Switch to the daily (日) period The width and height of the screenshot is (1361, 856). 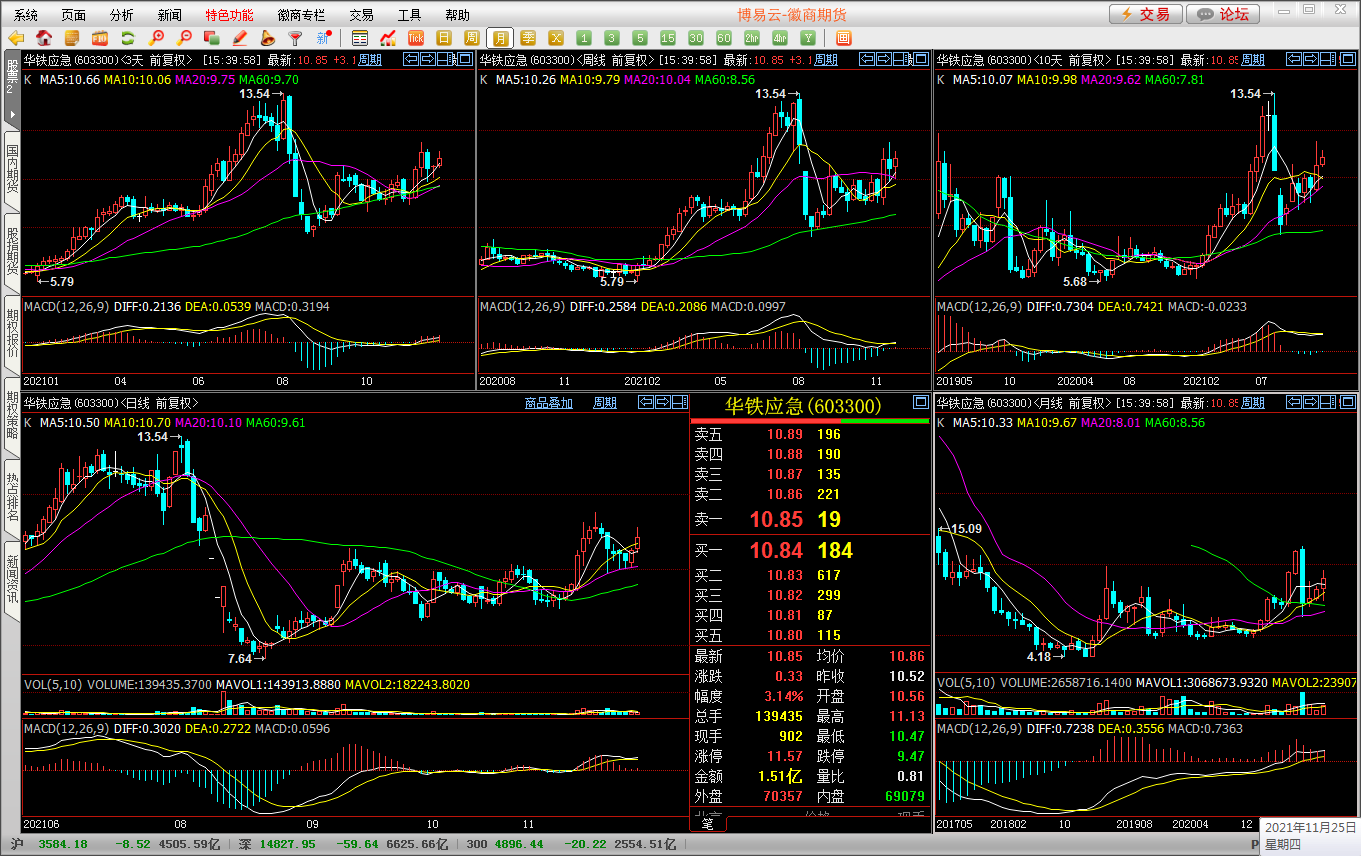pos(444,38)
